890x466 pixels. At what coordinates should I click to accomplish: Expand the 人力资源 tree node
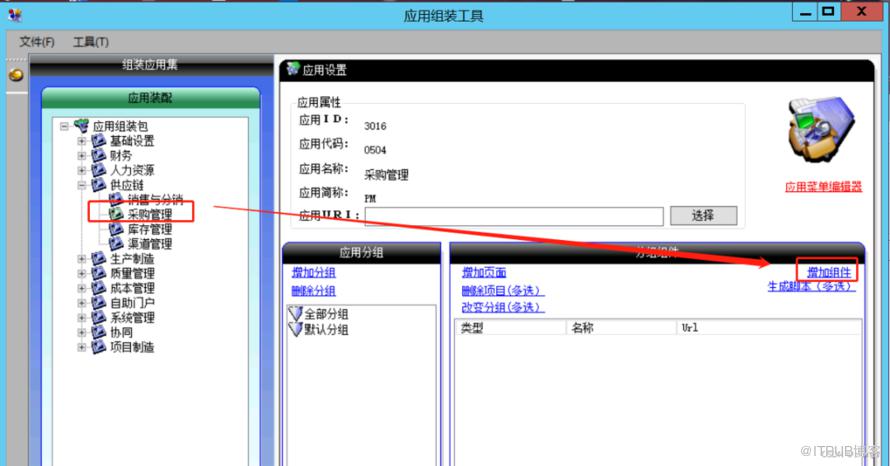pyautogui.click(x=82, y=170)
